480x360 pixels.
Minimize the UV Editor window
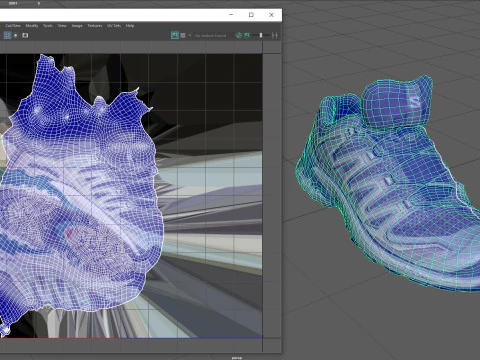click(231, 15)
